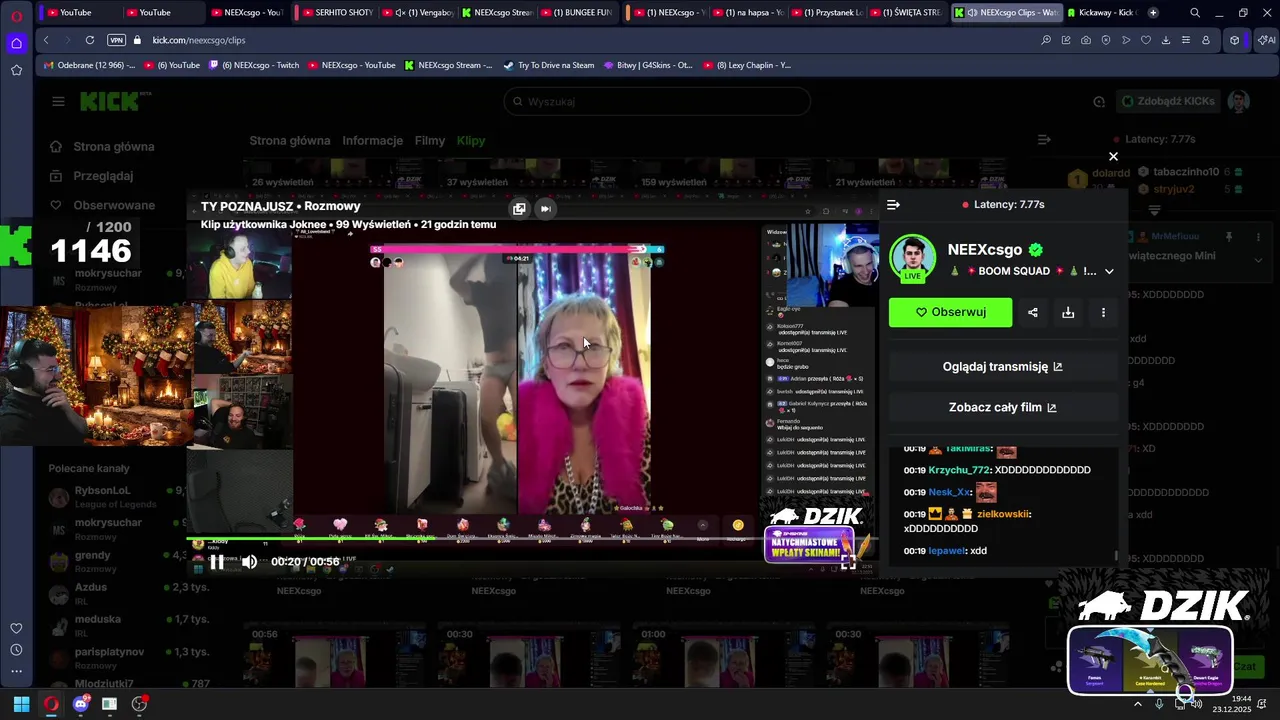Go back with browser back arrow
The height and width of the screenshot is (720, 1280).
point(46,40)
